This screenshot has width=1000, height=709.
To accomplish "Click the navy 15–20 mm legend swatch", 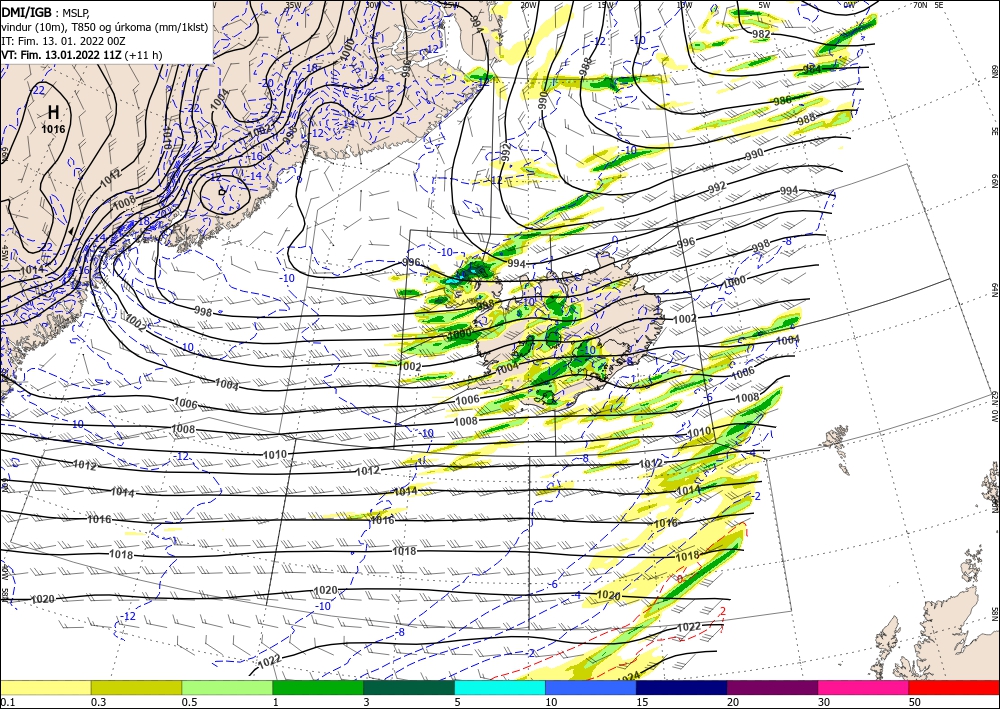I will click(x=682, y=687).
